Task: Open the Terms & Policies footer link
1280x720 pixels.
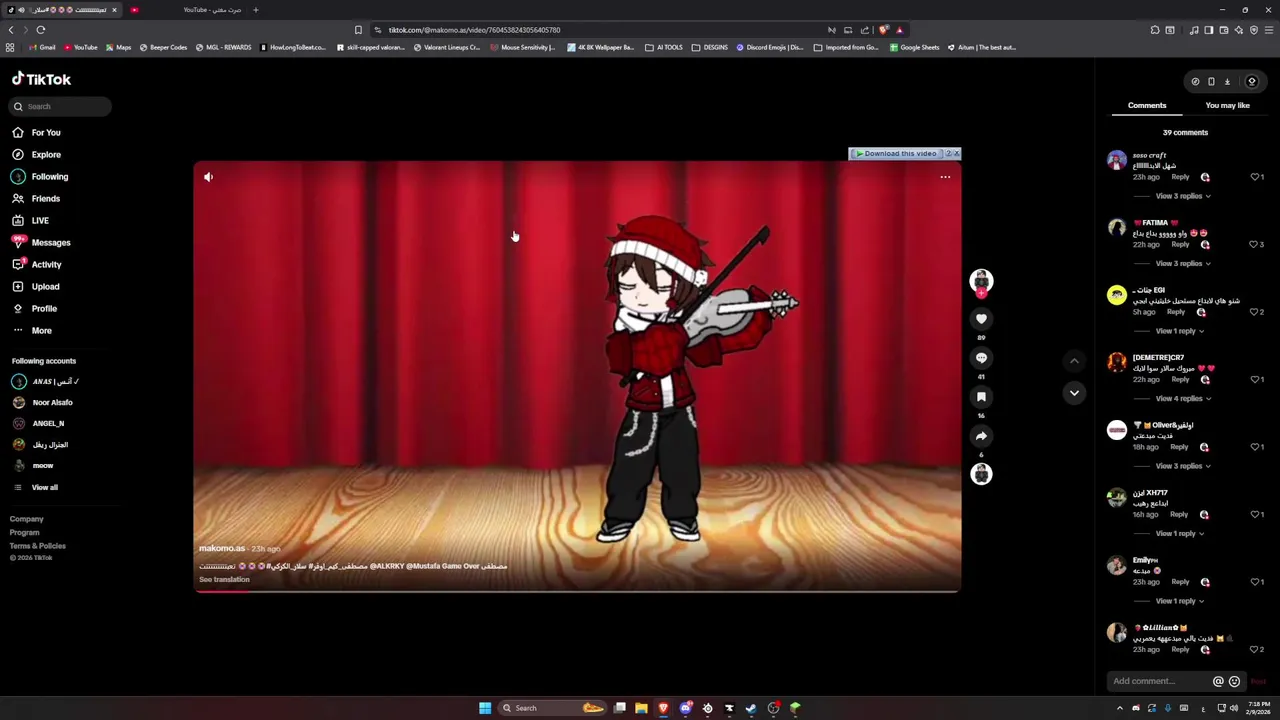Action: pos(38,546)
